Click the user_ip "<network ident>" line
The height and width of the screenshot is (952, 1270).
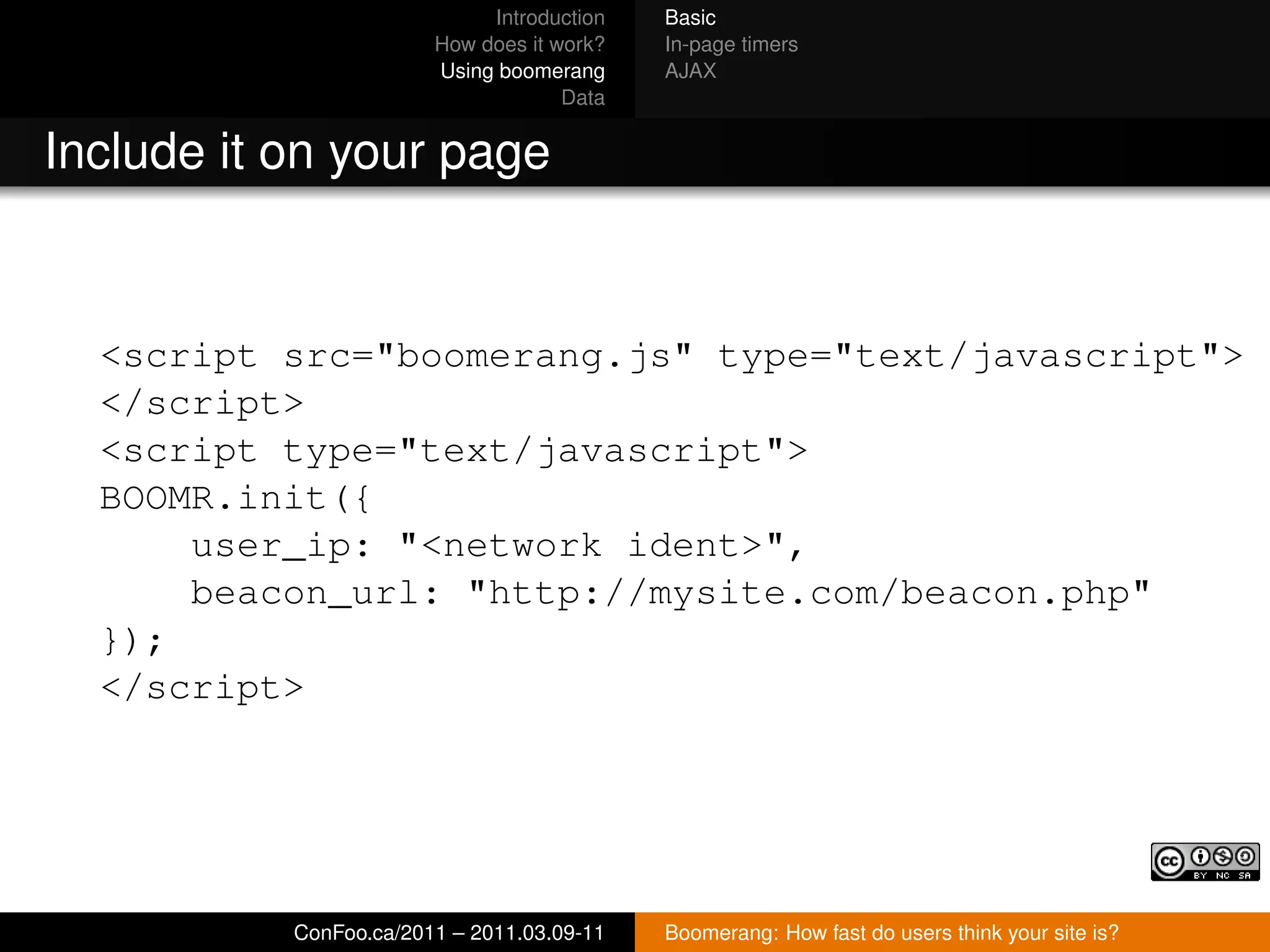(497, 547)
